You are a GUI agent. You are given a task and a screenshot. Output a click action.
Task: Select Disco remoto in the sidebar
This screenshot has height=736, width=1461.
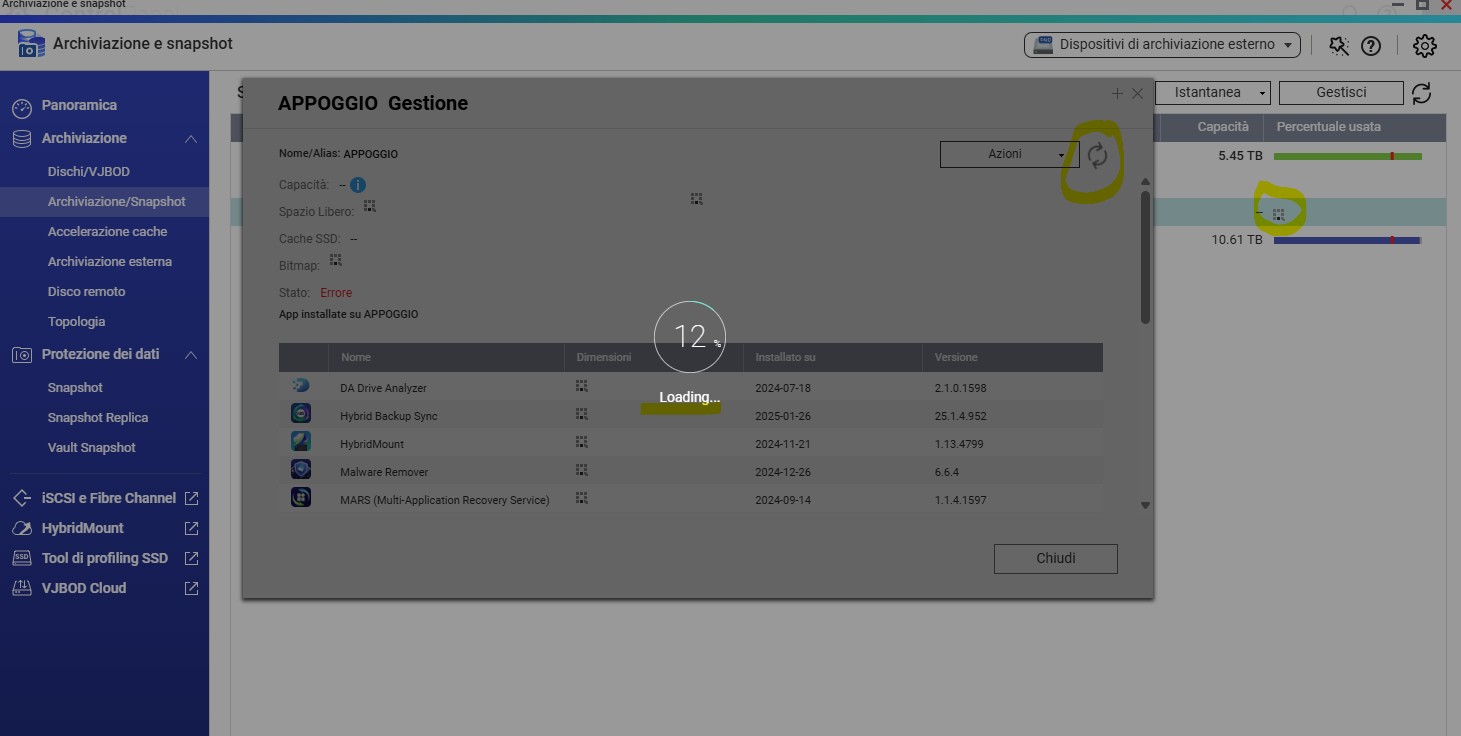[87, 292]
